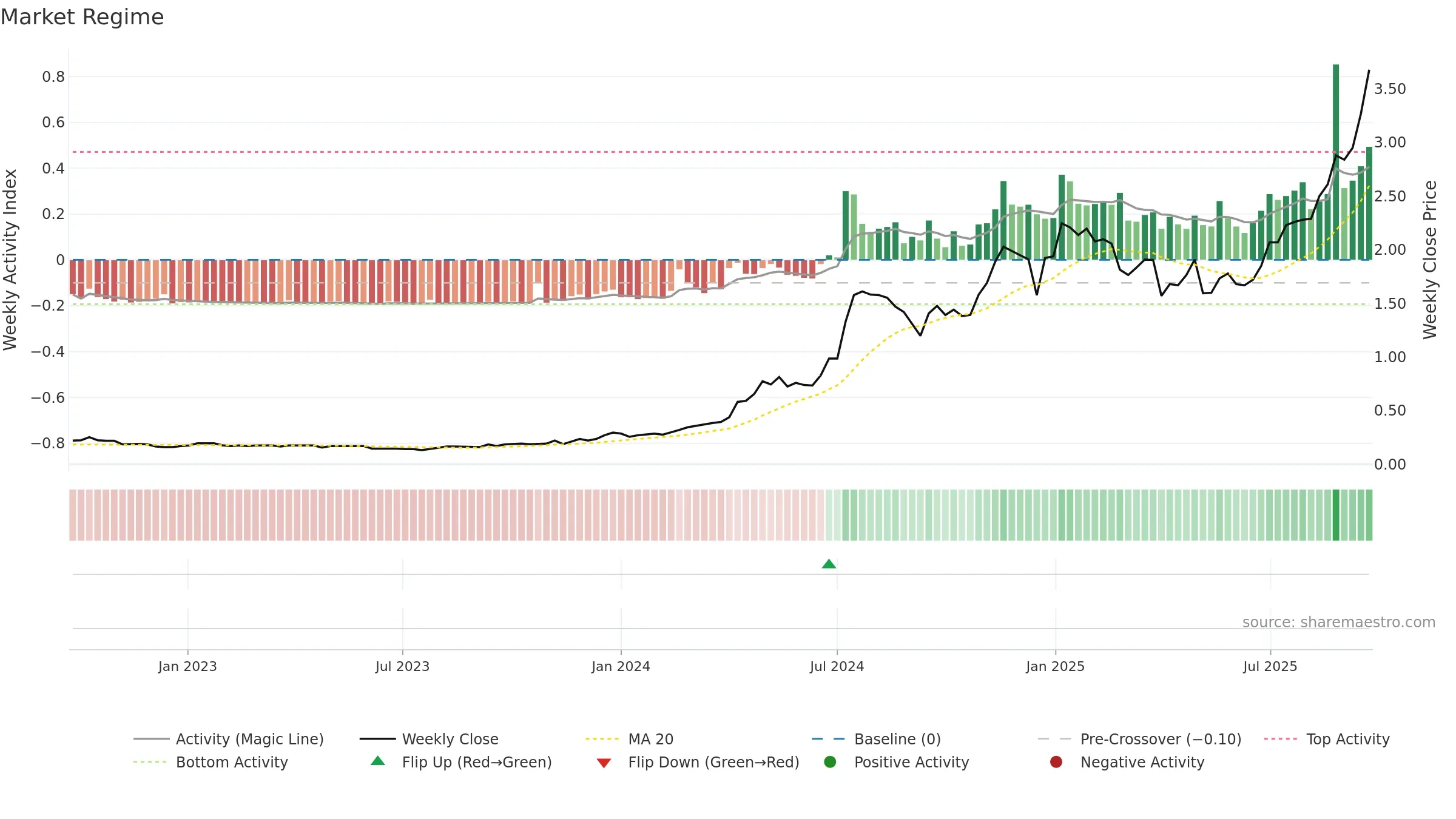The height and width of the screenshot is (819, 1456).
Task: Click the Weekly Activity Index axis title
Action: click(10, 260)
